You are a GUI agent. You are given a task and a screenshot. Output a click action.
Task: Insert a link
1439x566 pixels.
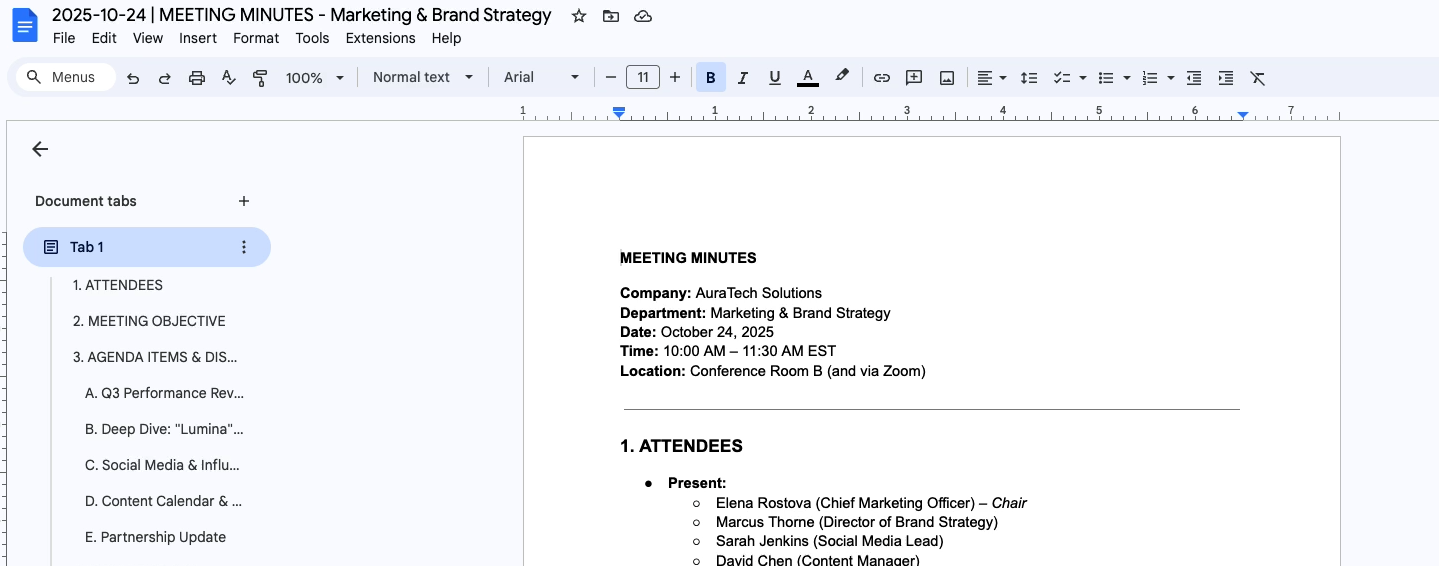tap(881, 77)
